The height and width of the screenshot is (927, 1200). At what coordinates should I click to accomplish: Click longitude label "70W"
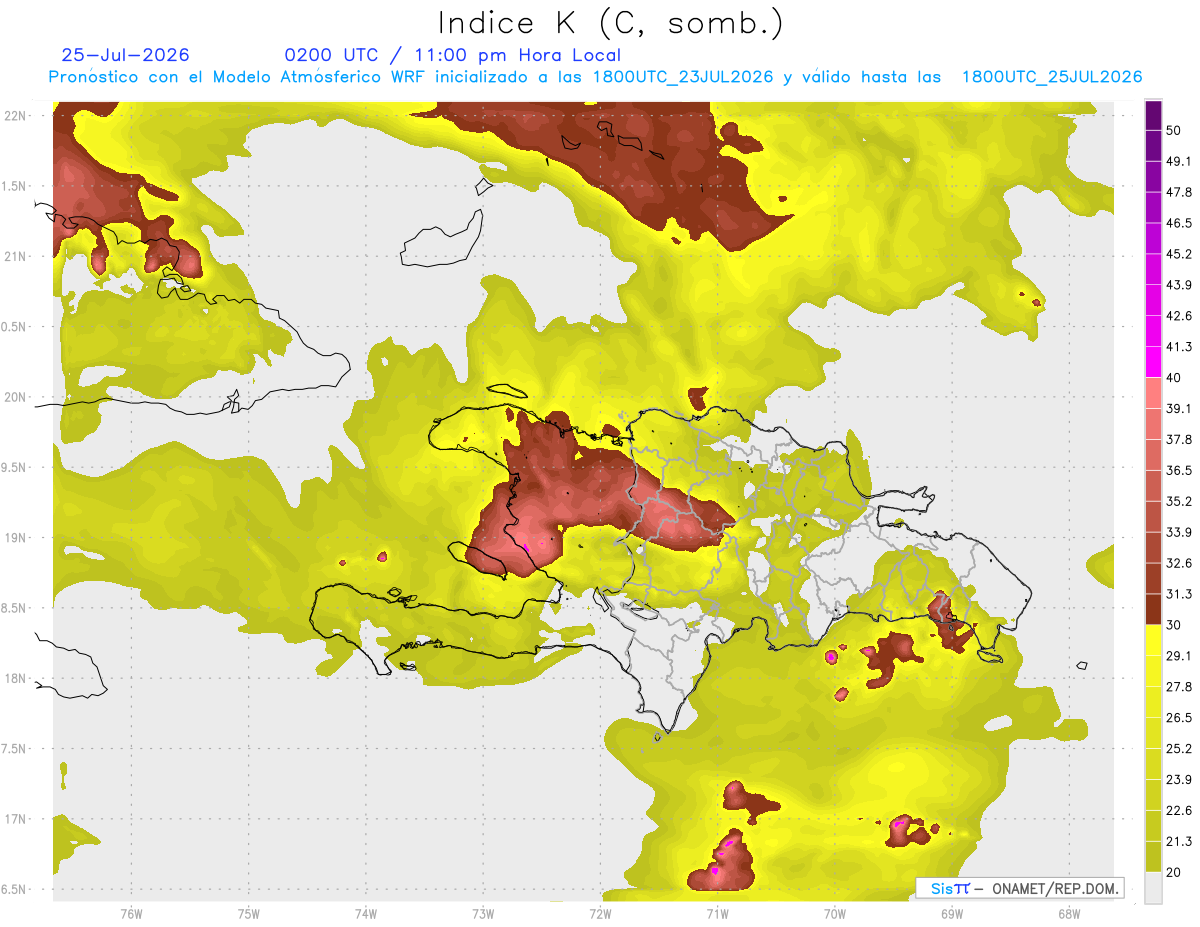point(835,913)
